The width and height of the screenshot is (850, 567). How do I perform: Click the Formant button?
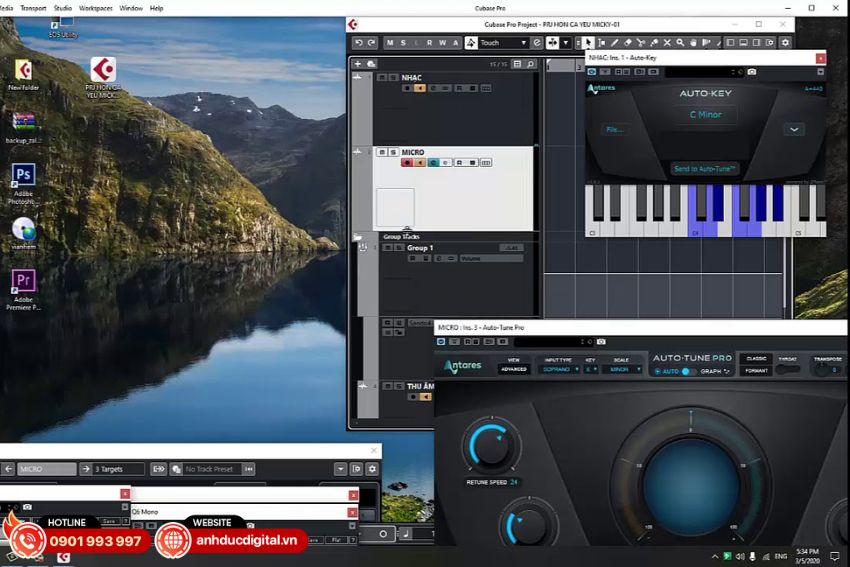[x=756, y=371]
